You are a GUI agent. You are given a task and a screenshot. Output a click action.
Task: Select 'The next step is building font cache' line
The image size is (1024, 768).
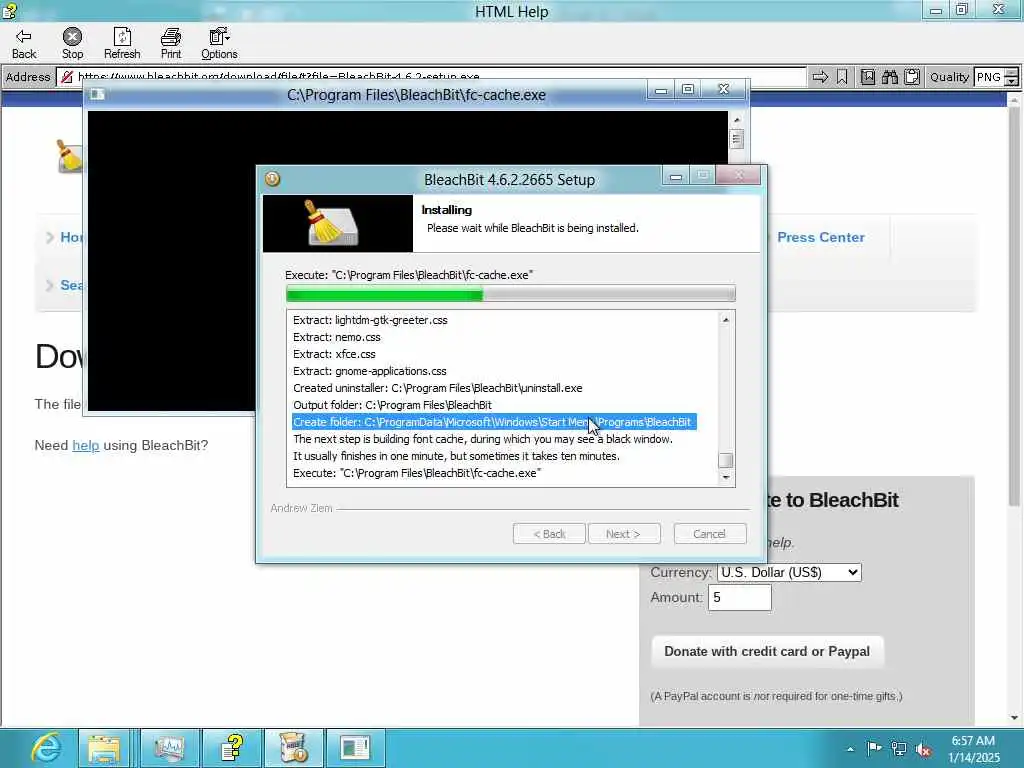[x=483, y=439]
